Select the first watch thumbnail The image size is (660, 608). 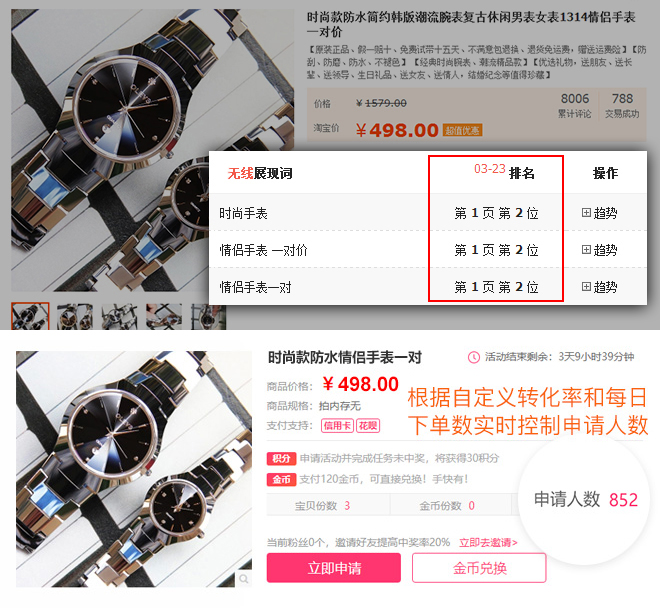pos(30,316)
